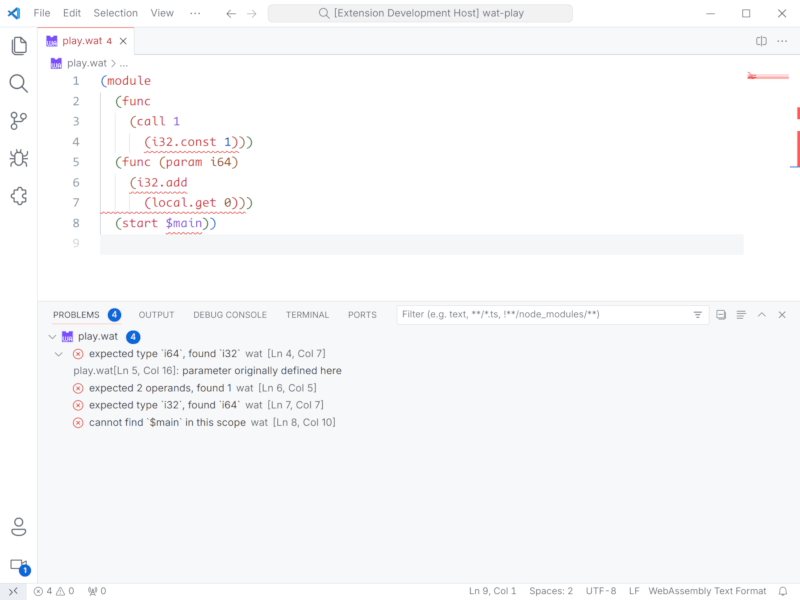This screenshot has height=600, width=800.
Task: Open the Source Control view
Action: pos(18,121)
